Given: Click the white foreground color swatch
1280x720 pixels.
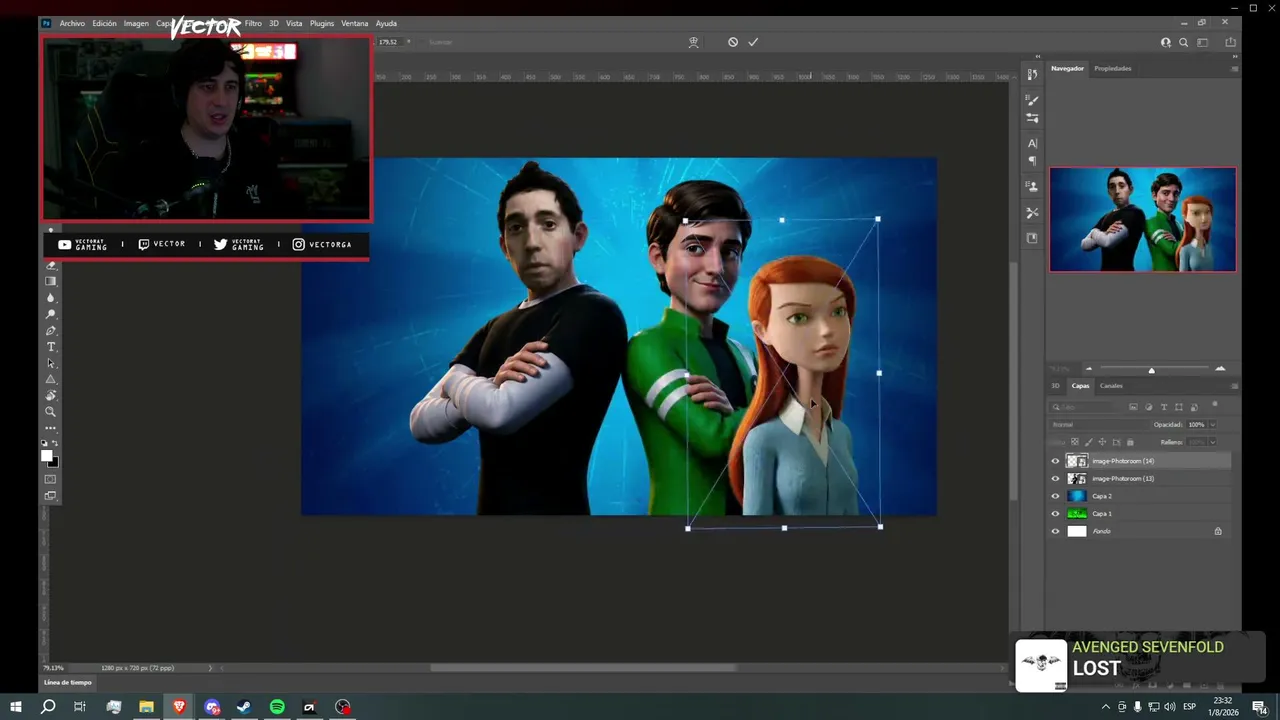Looking at the screenshot, I should (46, 455).
